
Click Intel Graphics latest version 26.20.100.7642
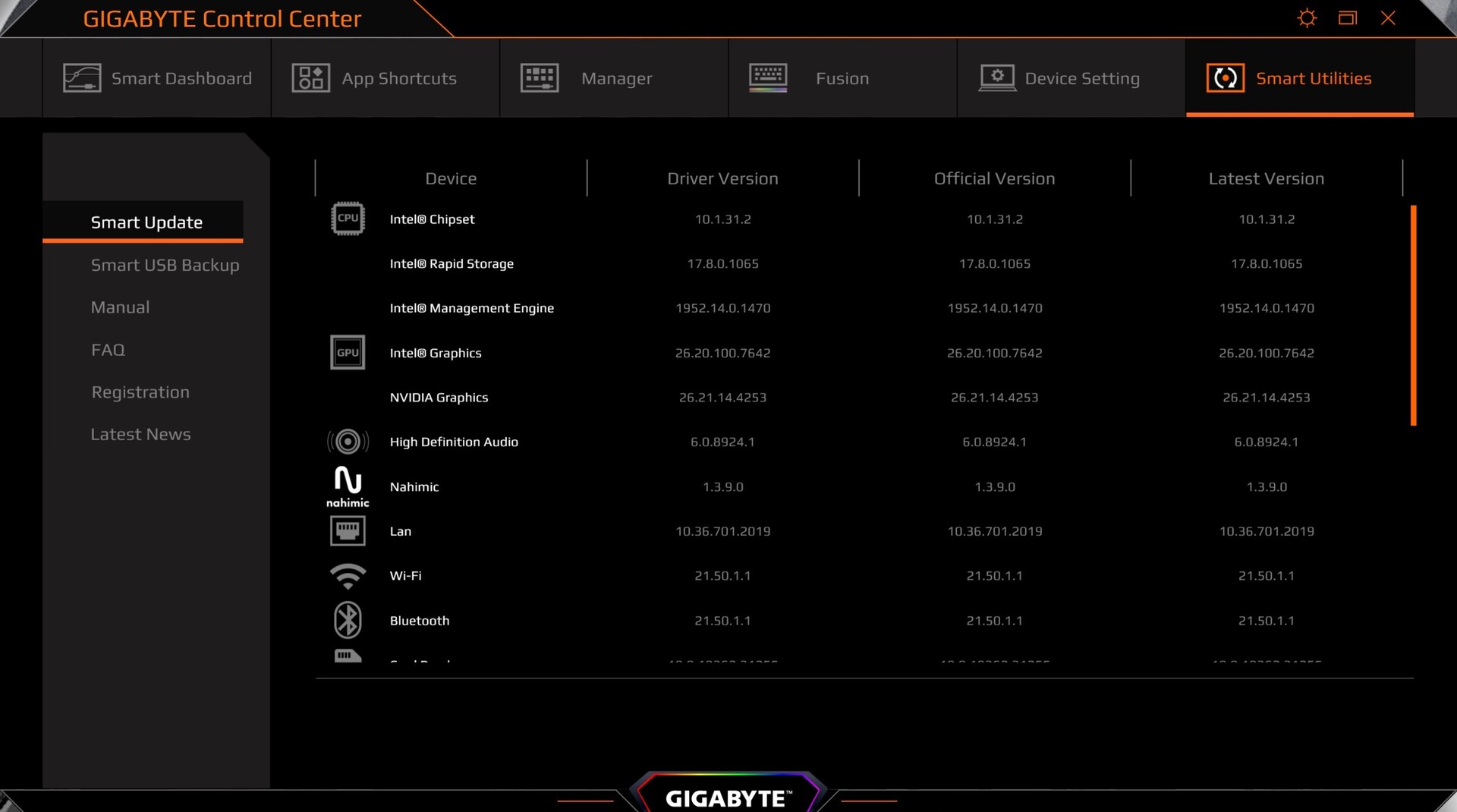click(1267, 353)
